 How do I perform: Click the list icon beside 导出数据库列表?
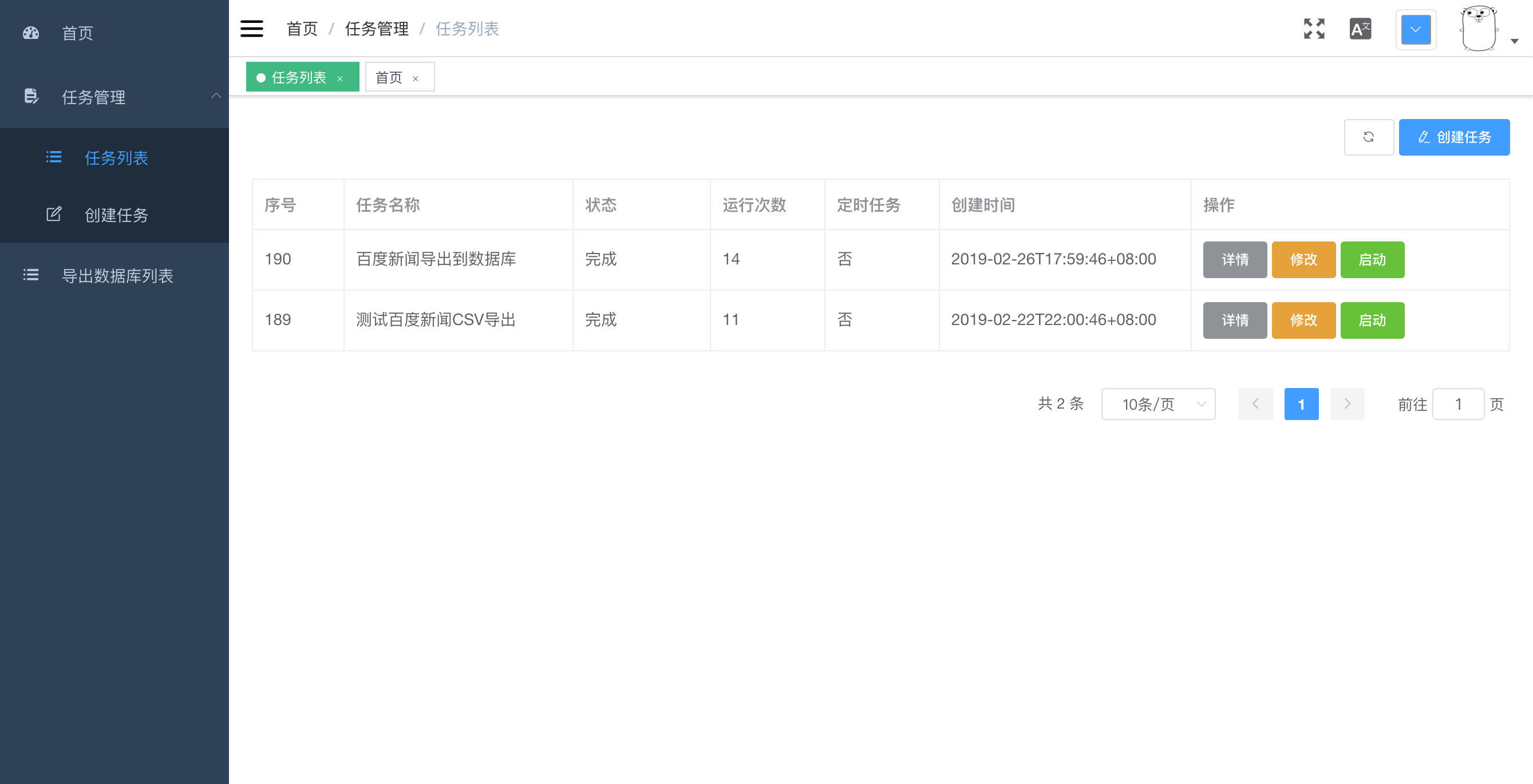coord(31,275)
